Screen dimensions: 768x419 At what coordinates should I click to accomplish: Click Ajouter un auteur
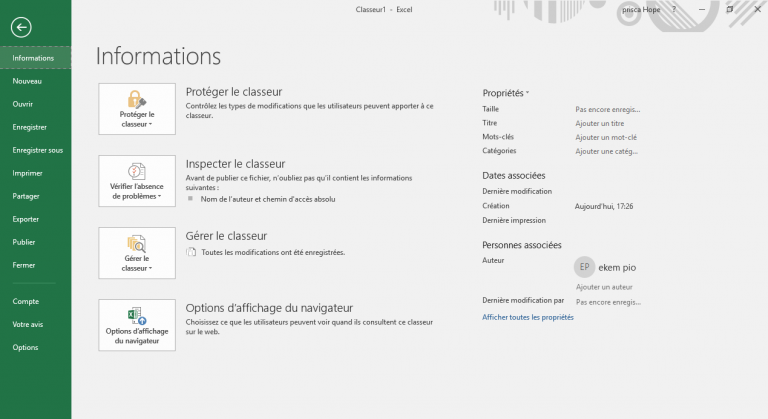point(603,286)
